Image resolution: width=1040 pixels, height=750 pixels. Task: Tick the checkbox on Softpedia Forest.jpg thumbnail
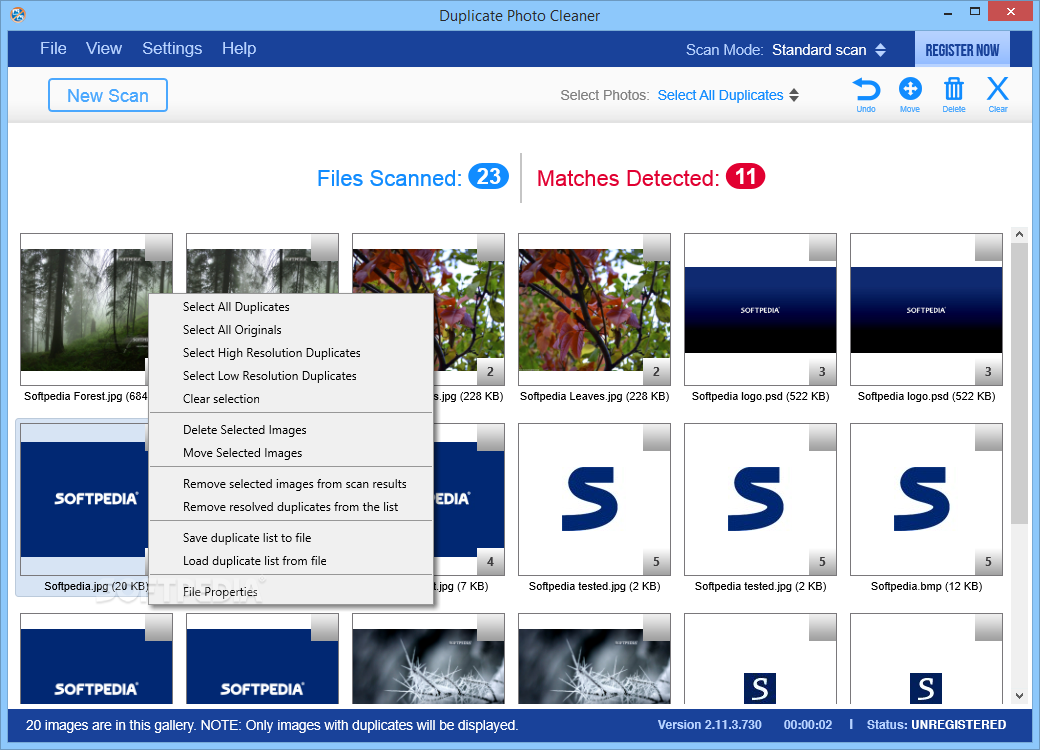[x=159, y=247]
